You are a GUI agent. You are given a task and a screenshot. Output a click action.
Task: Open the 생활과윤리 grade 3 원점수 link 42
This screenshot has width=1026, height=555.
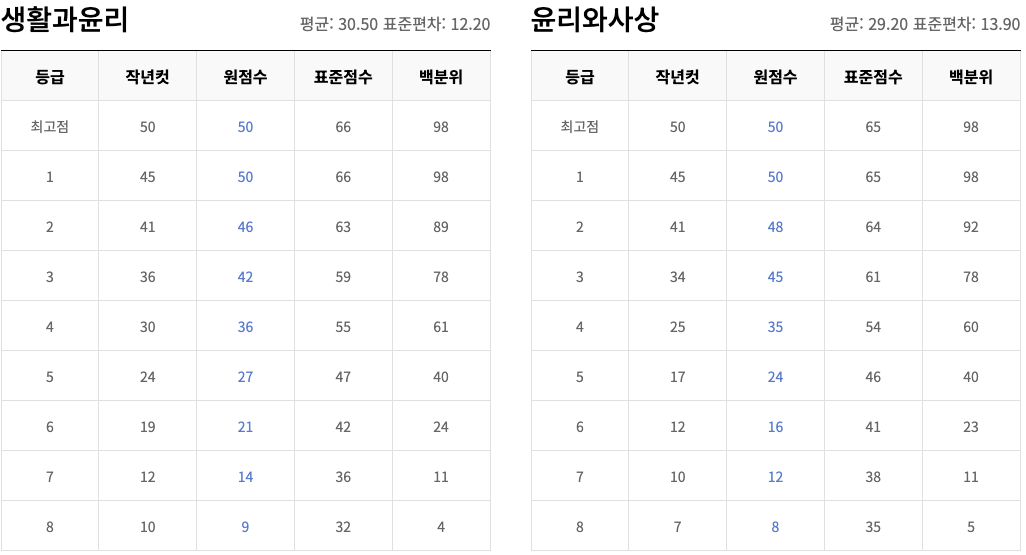coord(245,277)
